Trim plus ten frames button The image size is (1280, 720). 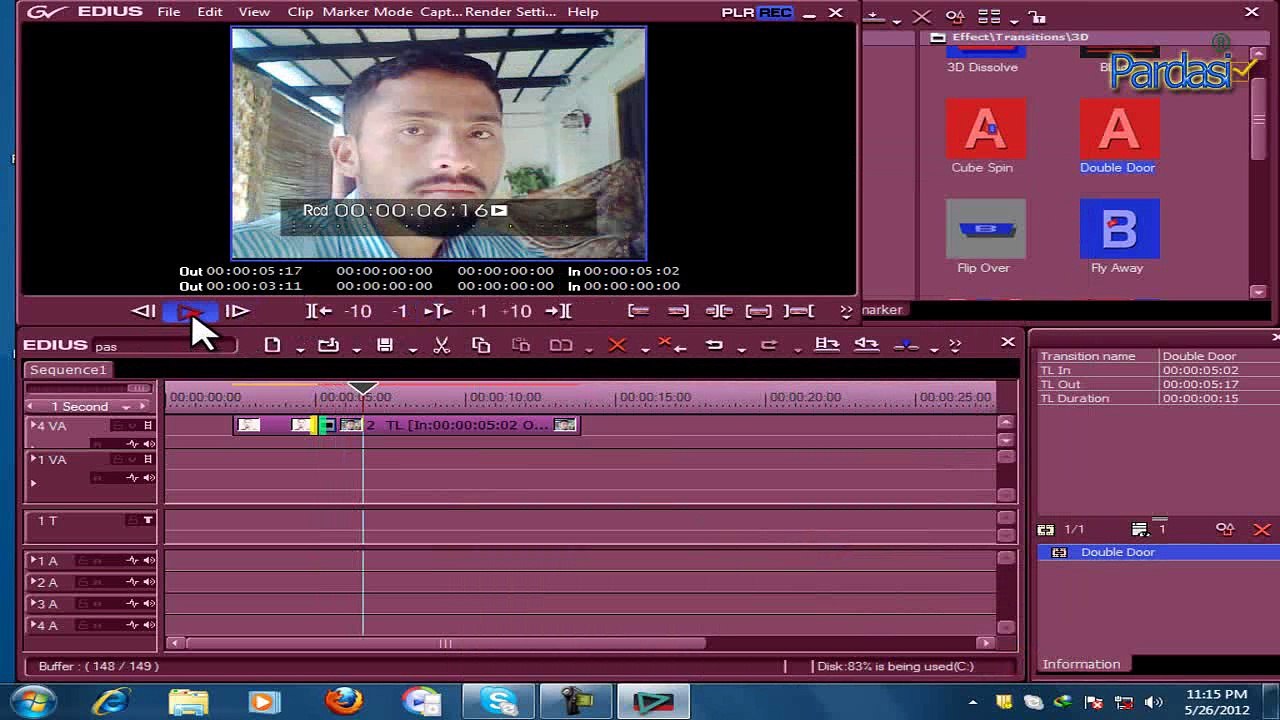516,311
